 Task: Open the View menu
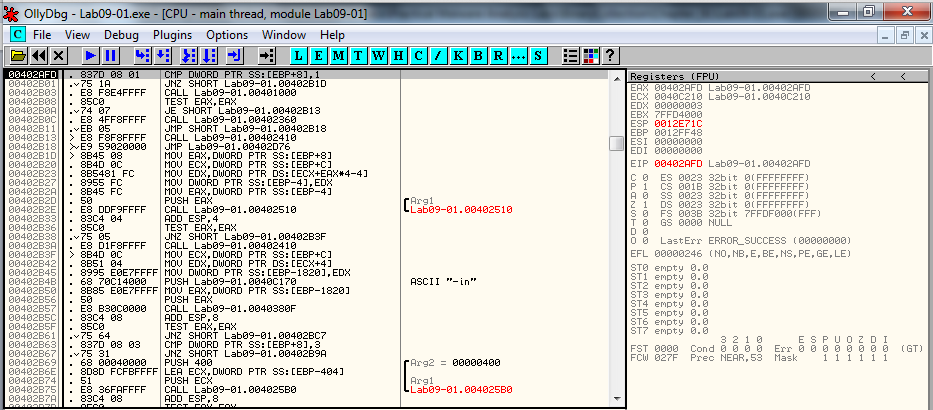[x=77, y=35]
